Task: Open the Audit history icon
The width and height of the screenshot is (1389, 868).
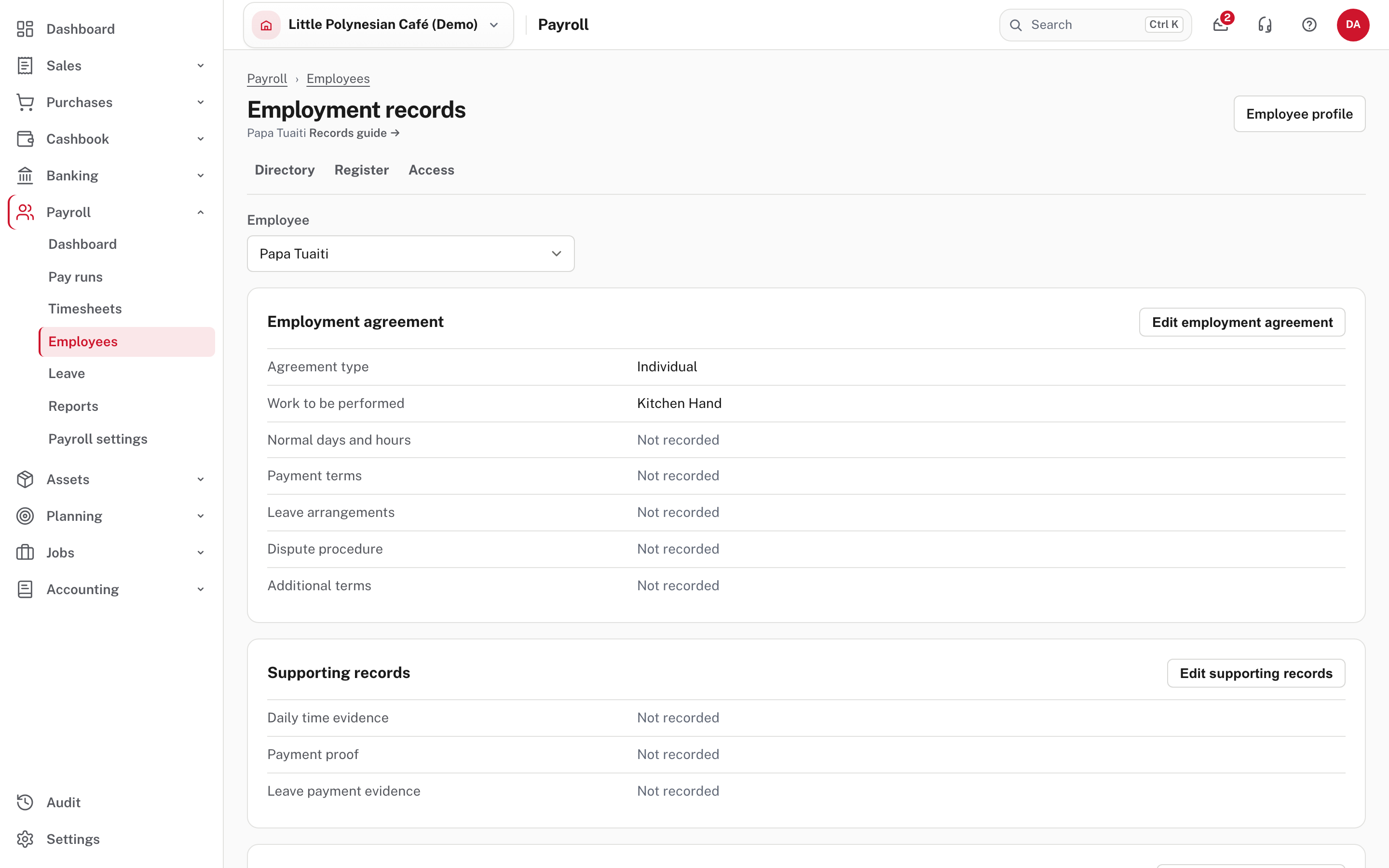Action: [x=25, y=802]
